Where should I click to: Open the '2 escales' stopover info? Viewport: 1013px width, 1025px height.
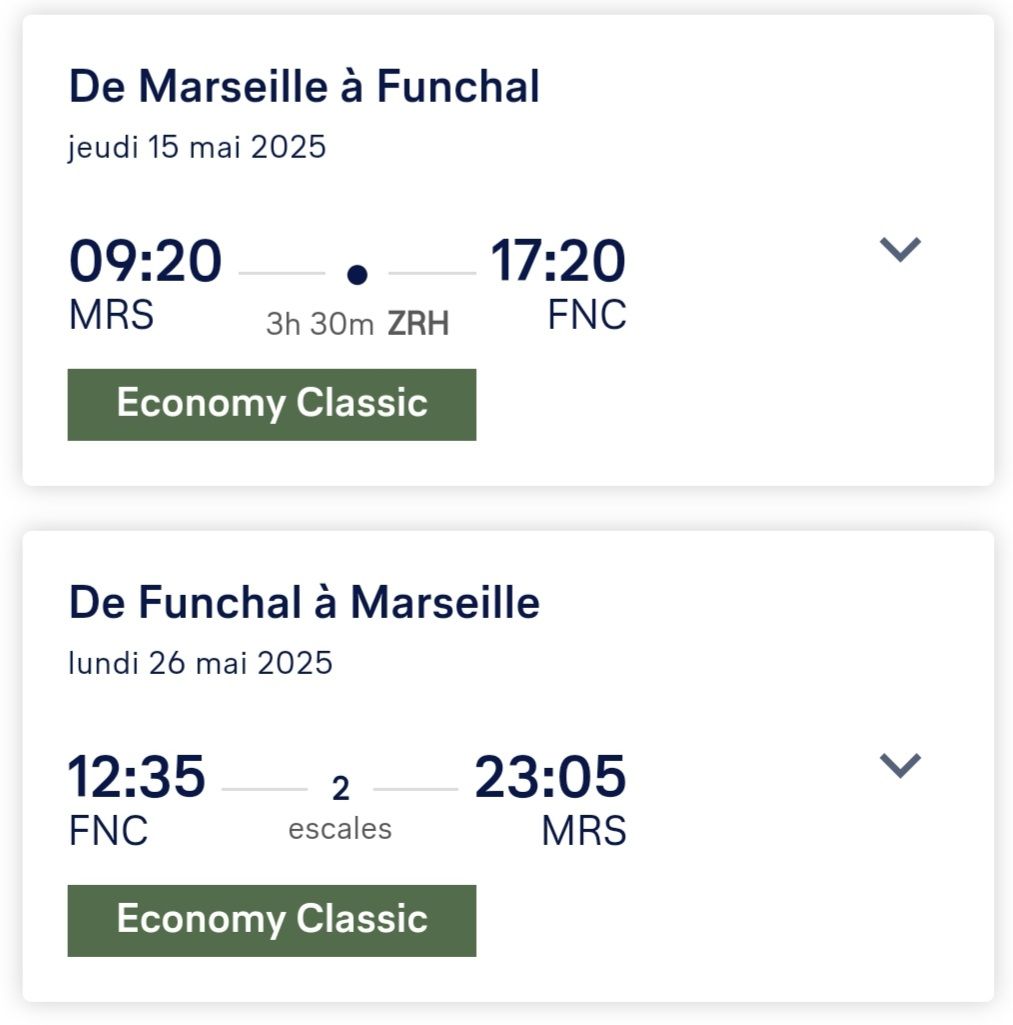(340, 808)
